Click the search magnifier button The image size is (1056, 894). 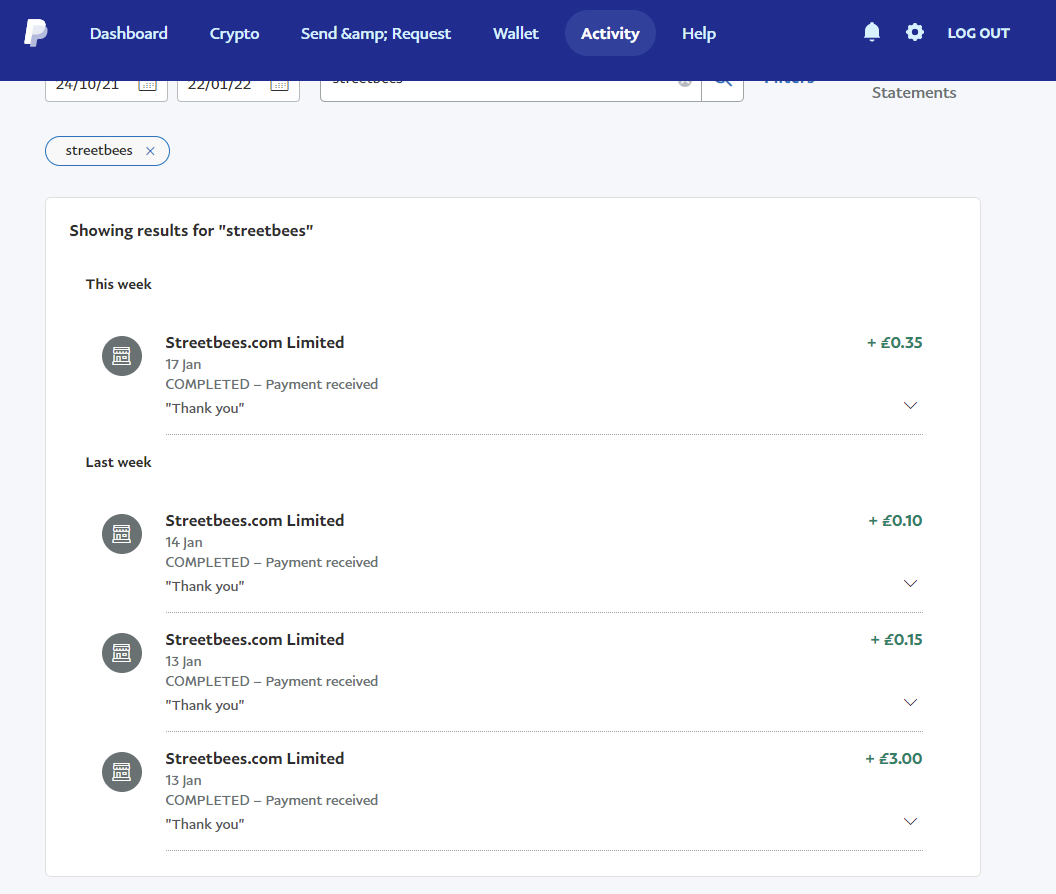[723, 90]
